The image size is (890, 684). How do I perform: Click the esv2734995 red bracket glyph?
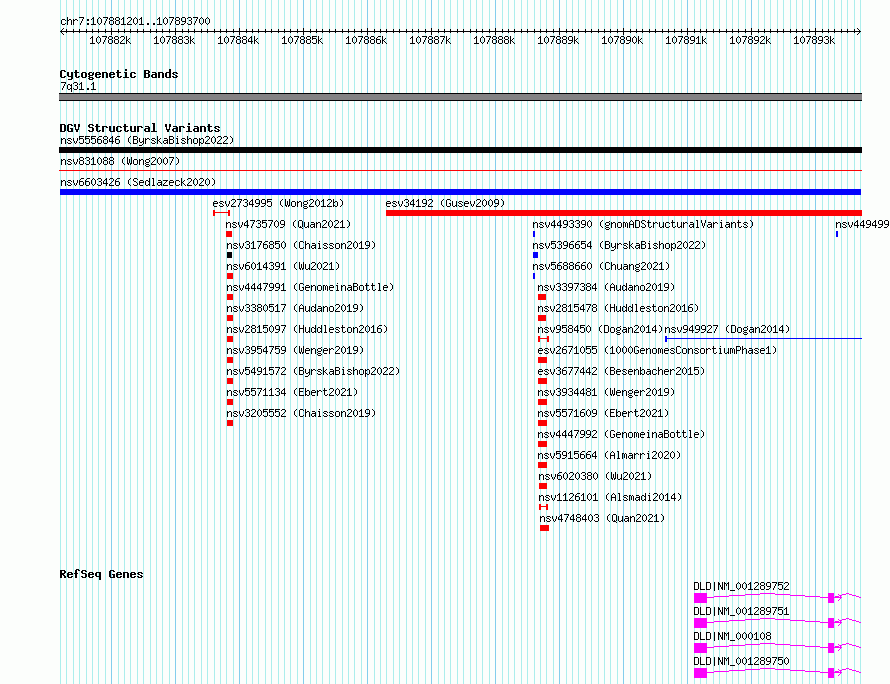coord(221,213)
